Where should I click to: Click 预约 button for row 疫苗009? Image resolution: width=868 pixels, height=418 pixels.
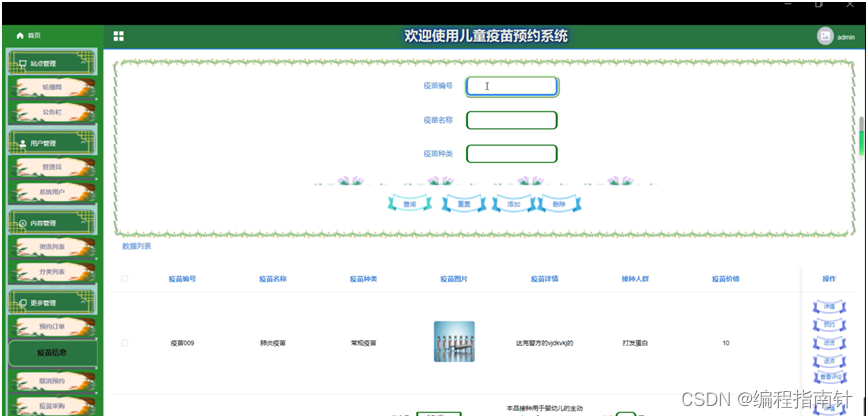tap(829, 324)
